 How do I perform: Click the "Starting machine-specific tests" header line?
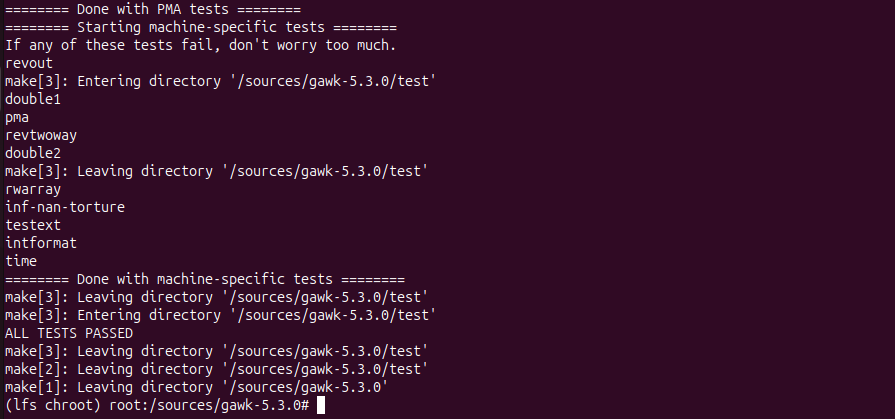201,27
